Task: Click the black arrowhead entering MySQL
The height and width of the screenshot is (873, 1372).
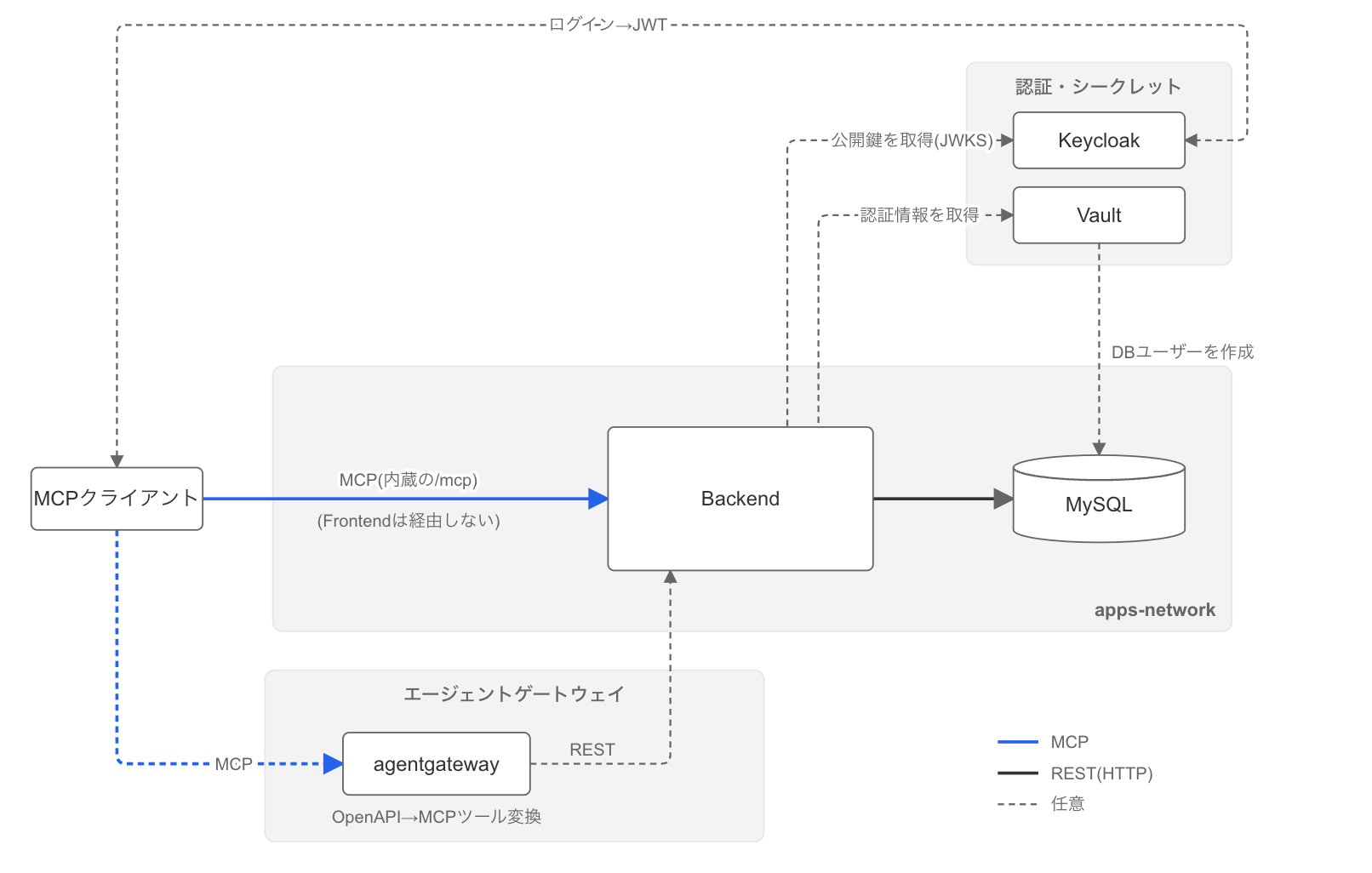Action: coord(1003,499)
